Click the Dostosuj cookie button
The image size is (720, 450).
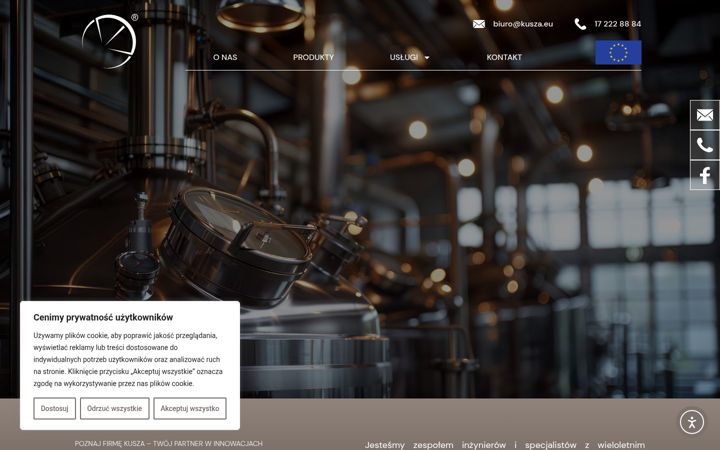tap(54, 408)
